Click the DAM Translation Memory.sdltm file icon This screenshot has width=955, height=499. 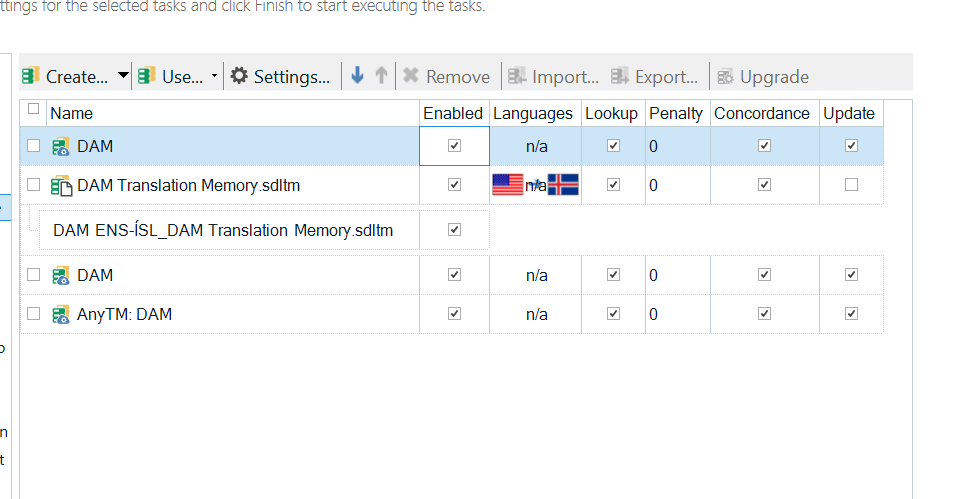click(62, 186)
